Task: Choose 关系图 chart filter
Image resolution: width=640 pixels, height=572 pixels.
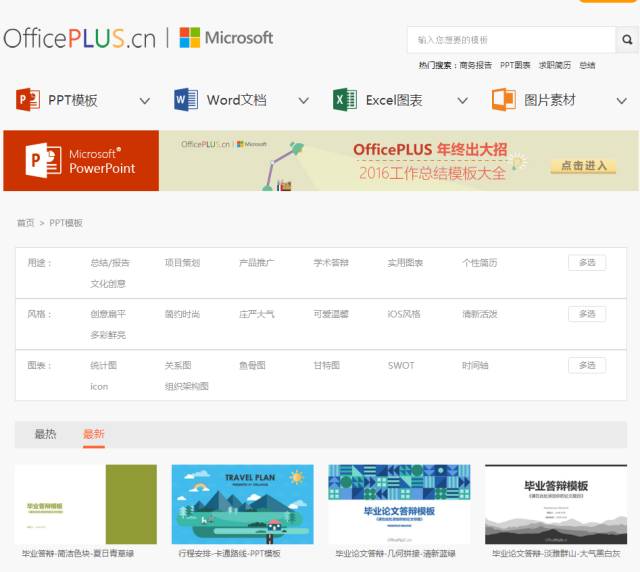Action: coord(178,365)
